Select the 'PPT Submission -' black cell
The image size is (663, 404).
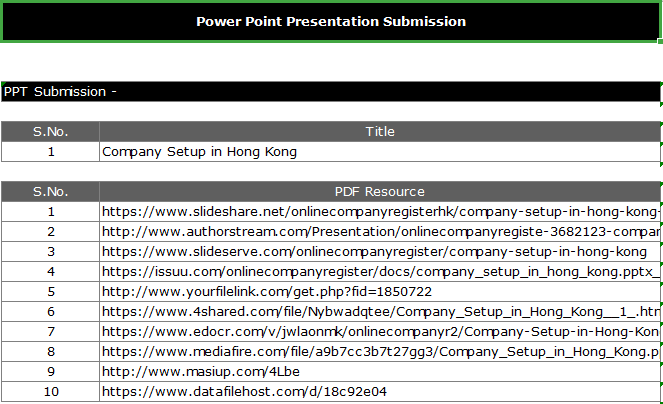pos(330,92)
